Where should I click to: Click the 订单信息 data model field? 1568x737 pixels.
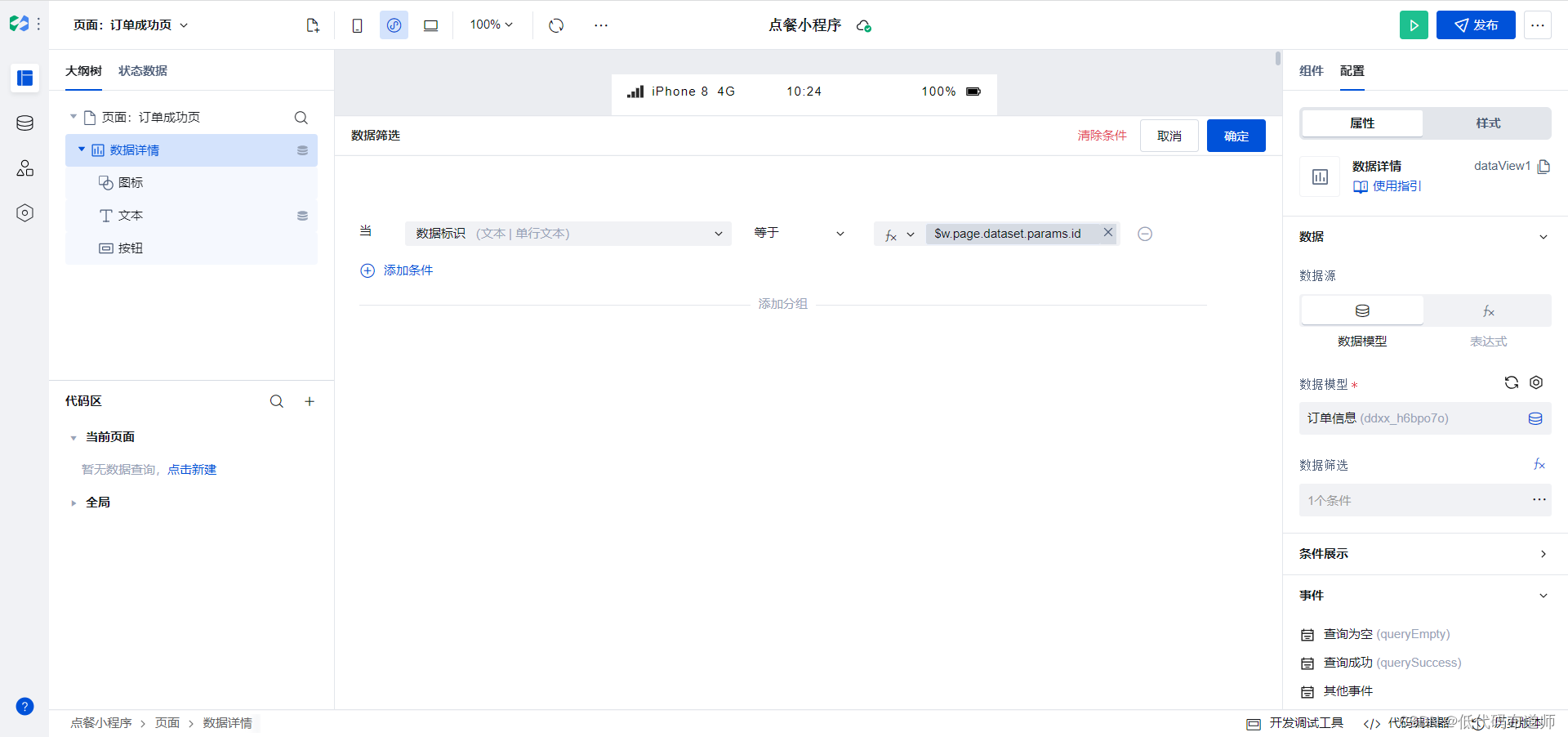1425,418
